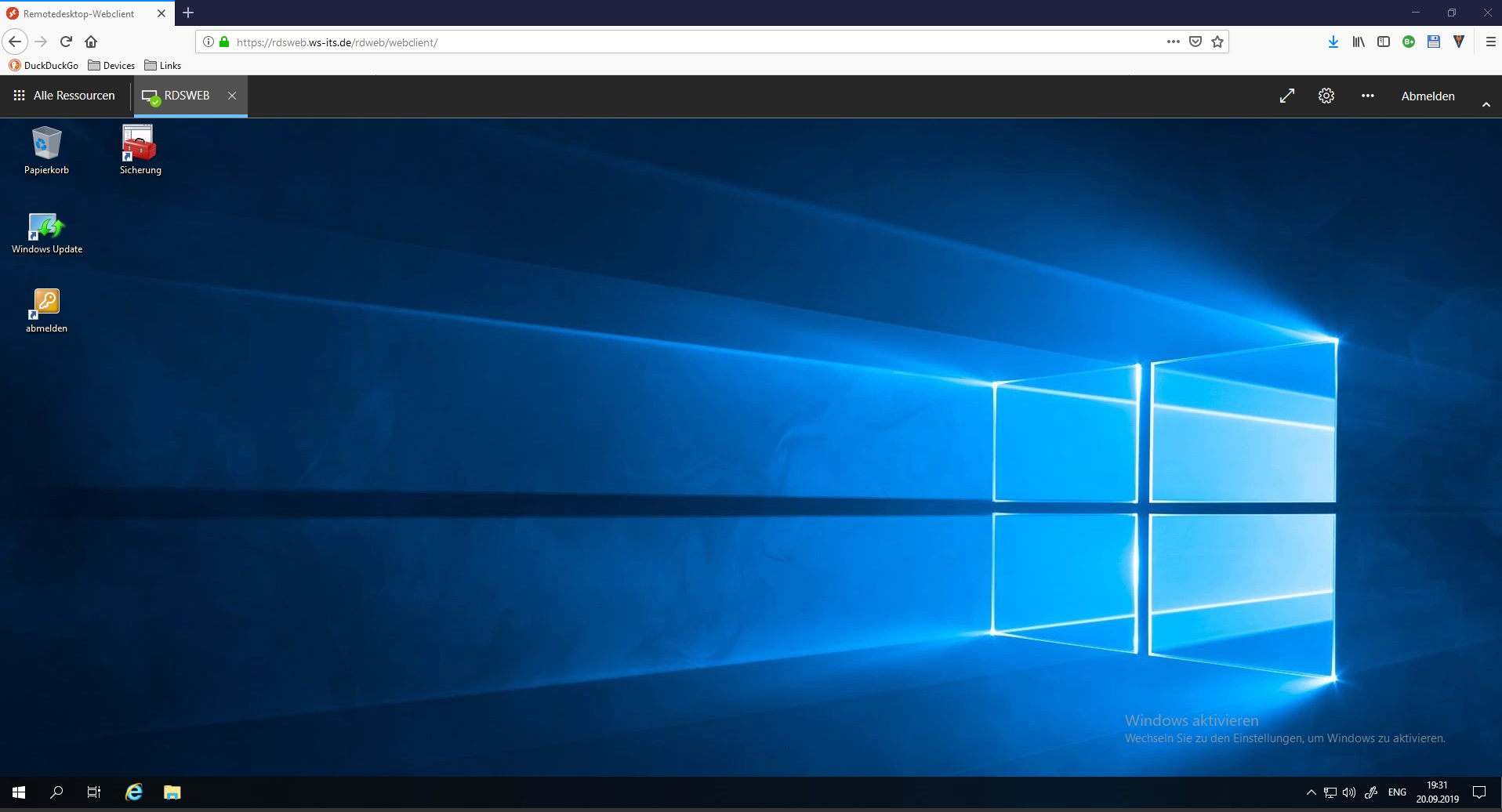Go forward in the browser
Screen dimensions: 1502x812
[x=42, y=42]
